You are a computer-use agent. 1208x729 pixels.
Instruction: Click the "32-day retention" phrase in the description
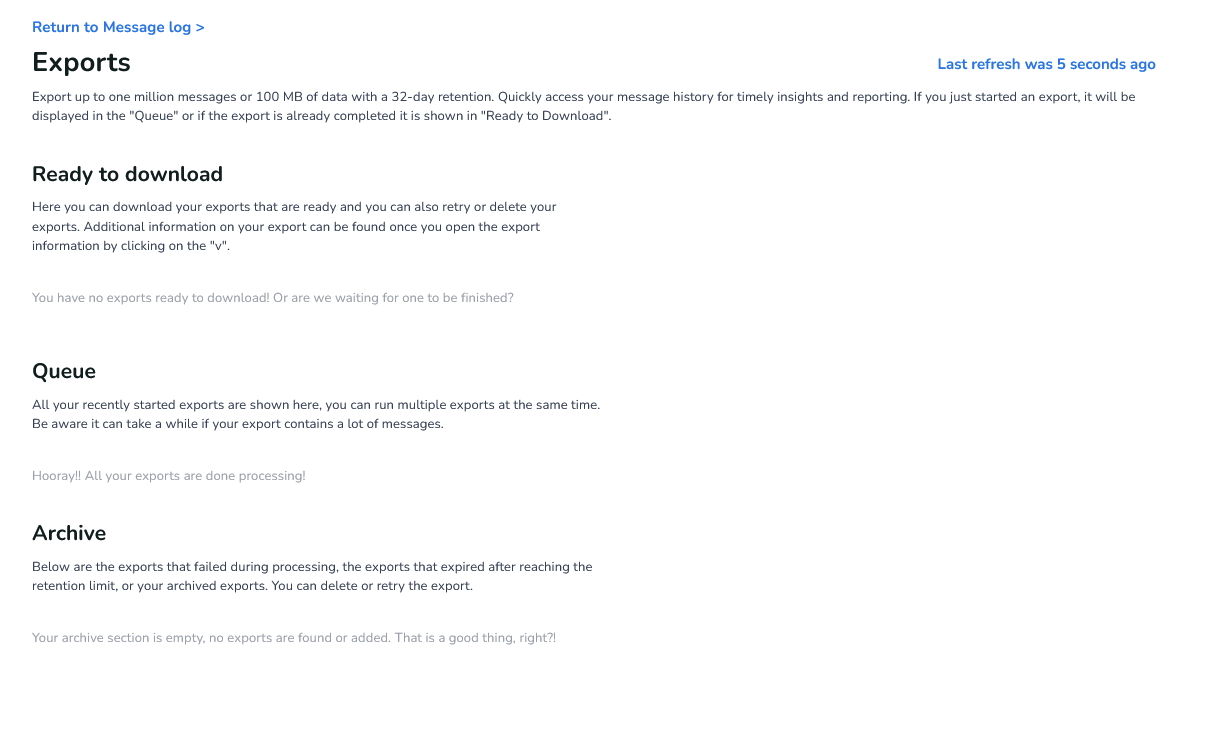pyautogui.click(x=441, y=97)
